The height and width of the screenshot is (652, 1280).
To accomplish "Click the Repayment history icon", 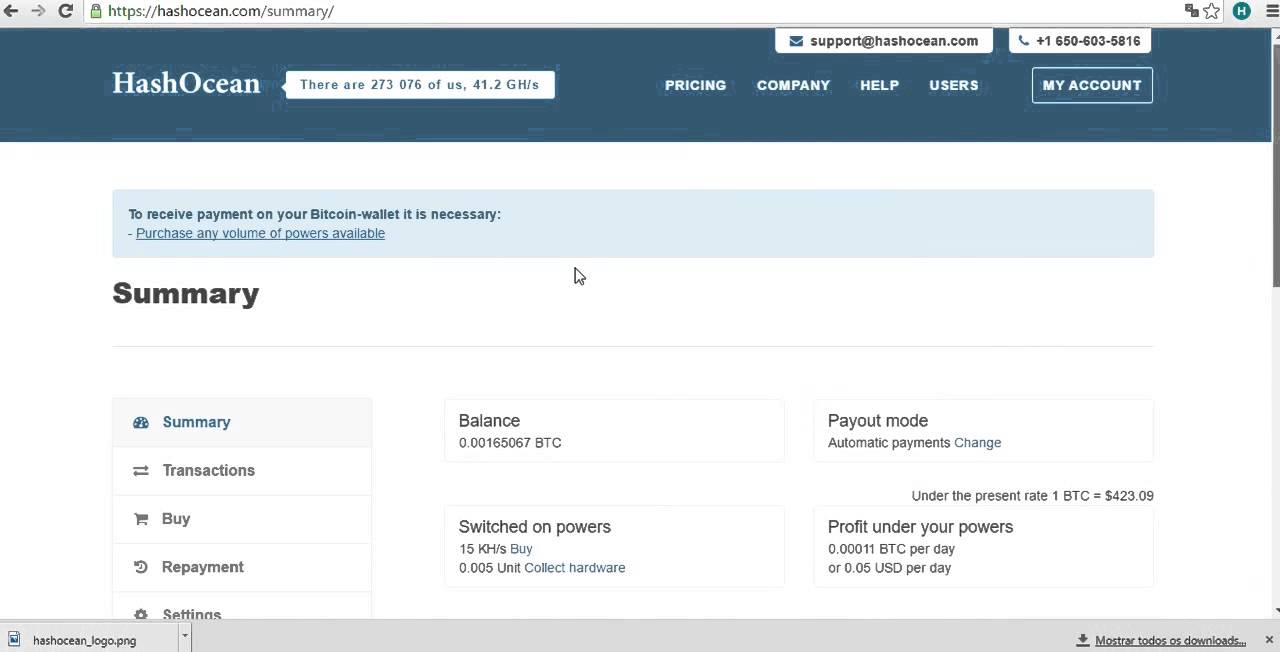I will [141, 567].
